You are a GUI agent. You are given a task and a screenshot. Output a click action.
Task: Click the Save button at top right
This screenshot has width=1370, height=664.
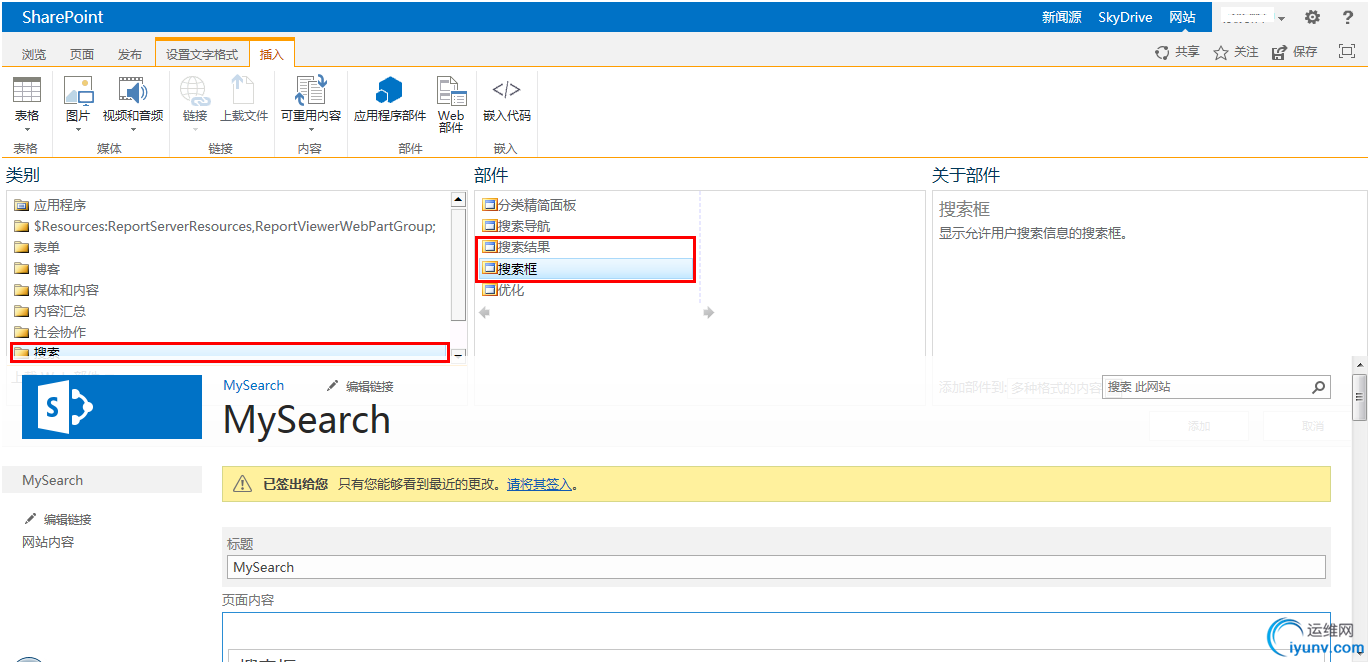(x=1295, y=52)
